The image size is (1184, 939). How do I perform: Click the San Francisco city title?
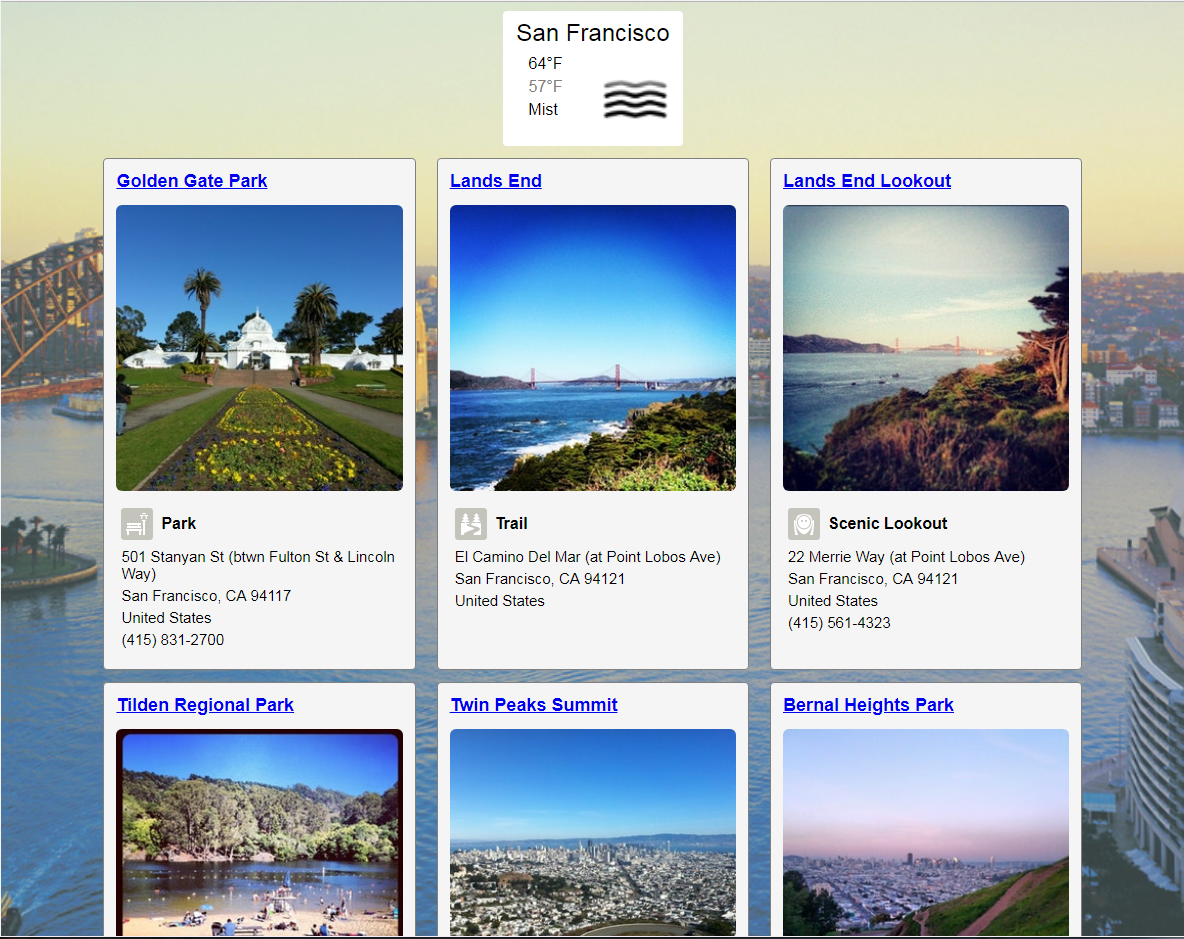(593, 33)
